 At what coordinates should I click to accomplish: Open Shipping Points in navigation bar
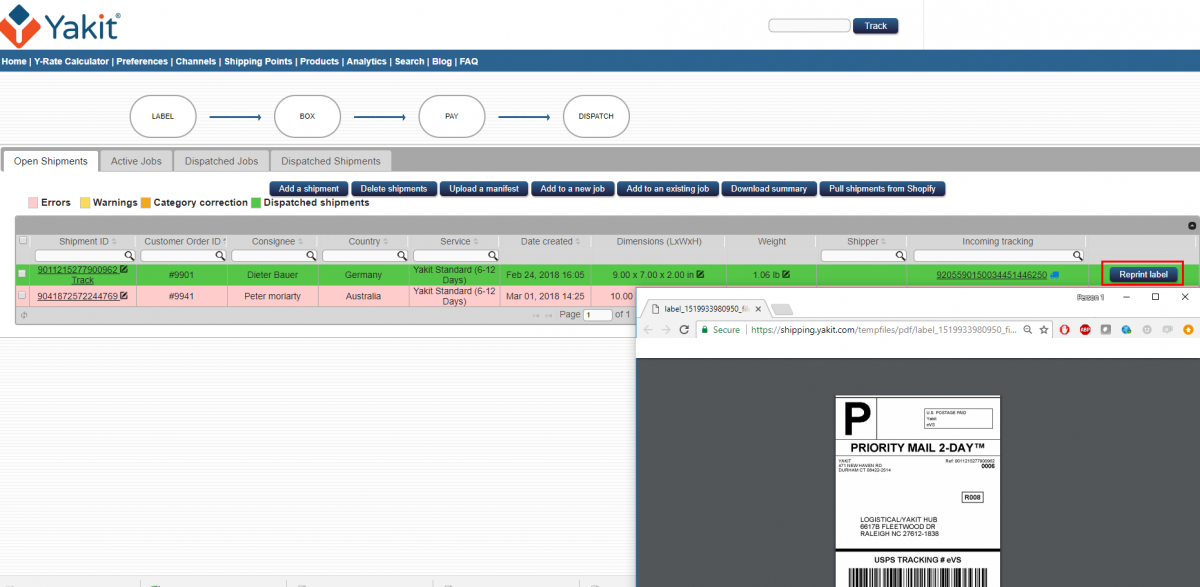258,61
